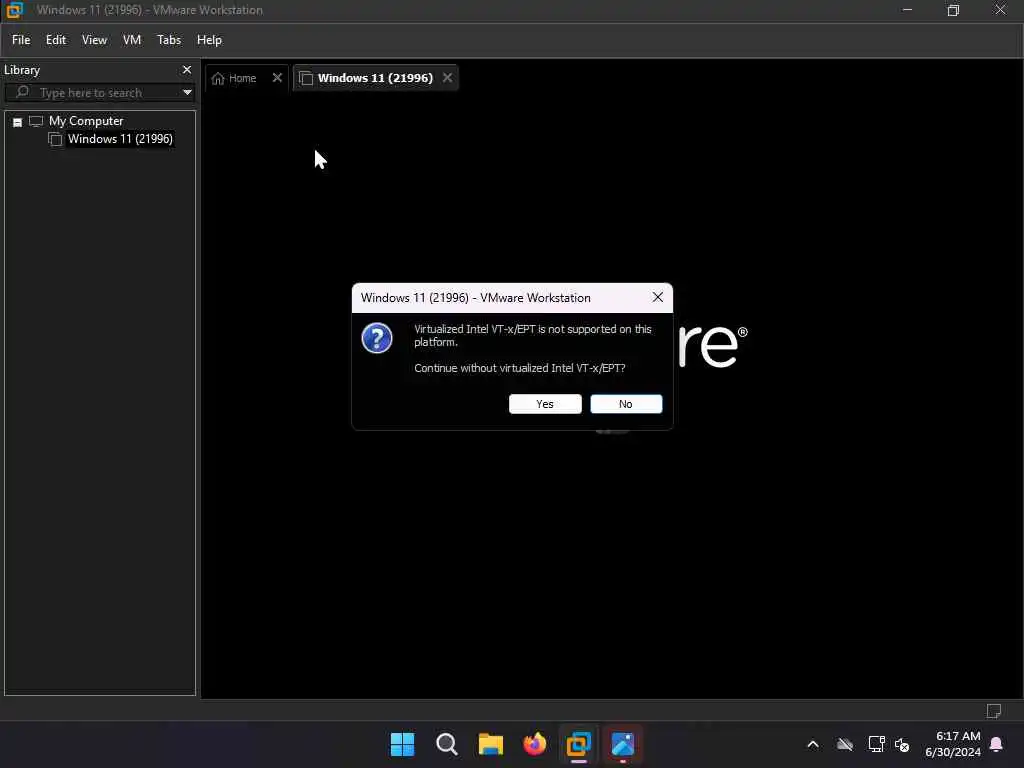Click the Home tab house icon
The height and width of the screenshot is (768, 1024).
pos(218,78)
